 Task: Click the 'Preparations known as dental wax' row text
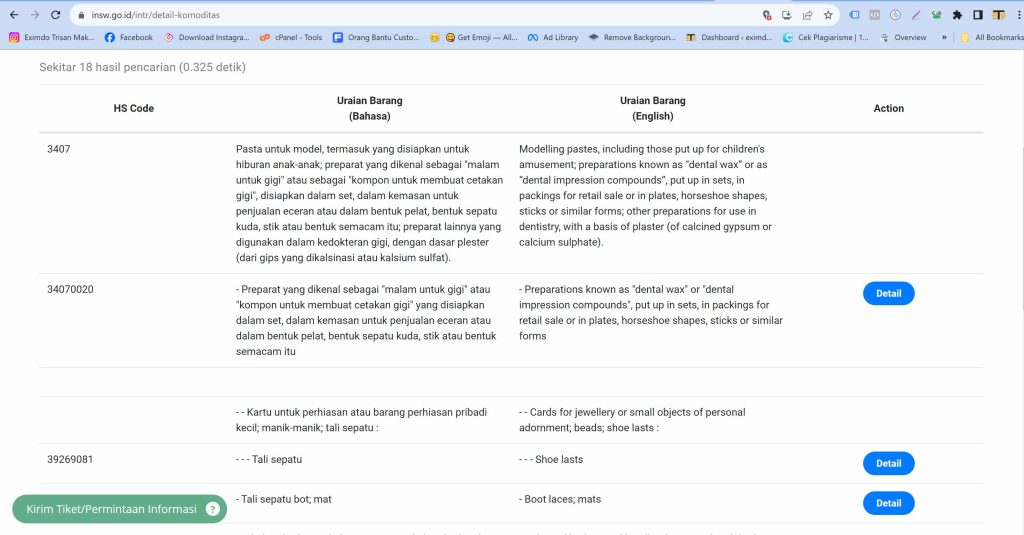coord(650,312)
